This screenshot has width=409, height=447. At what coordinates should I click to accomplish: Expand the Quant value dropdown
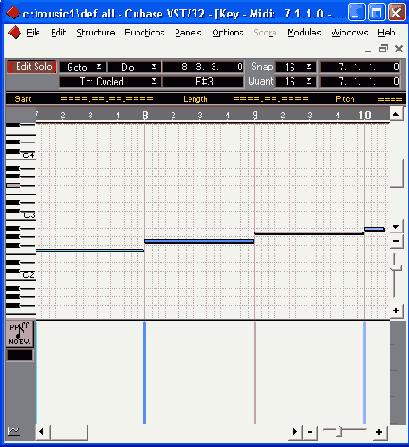(296, 81)
